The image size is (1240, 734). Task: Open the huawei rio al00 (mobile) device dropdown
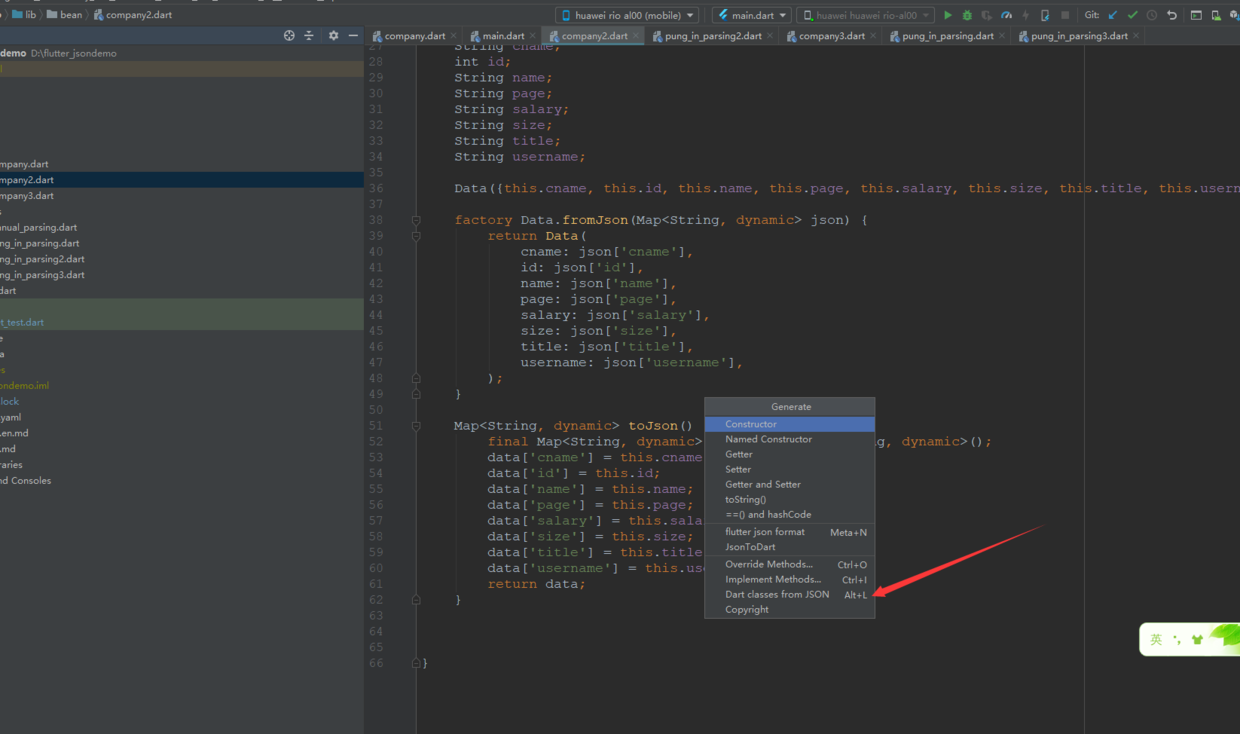click(628, 15)
